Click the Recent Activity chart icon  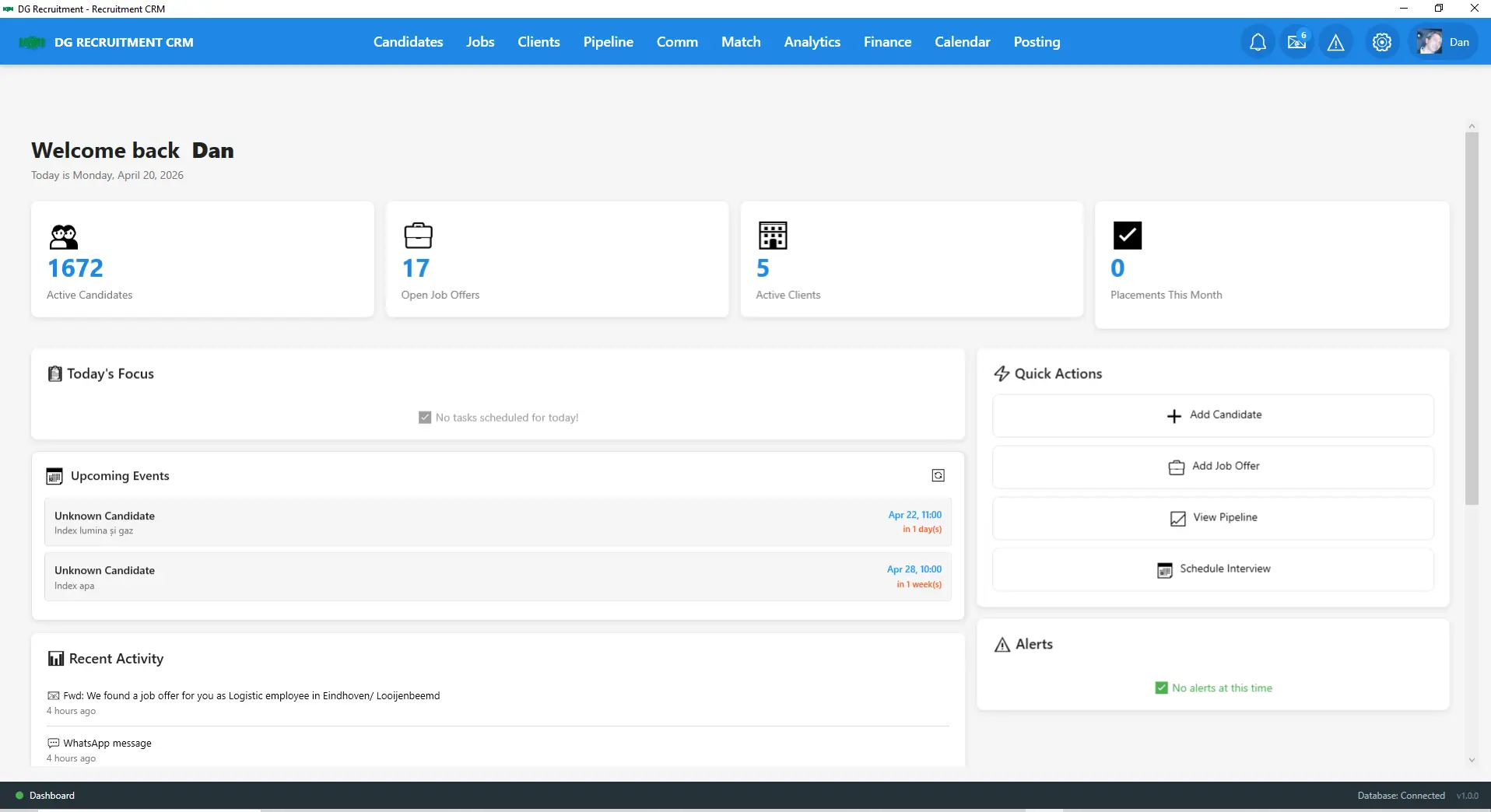tap(56, 659)
